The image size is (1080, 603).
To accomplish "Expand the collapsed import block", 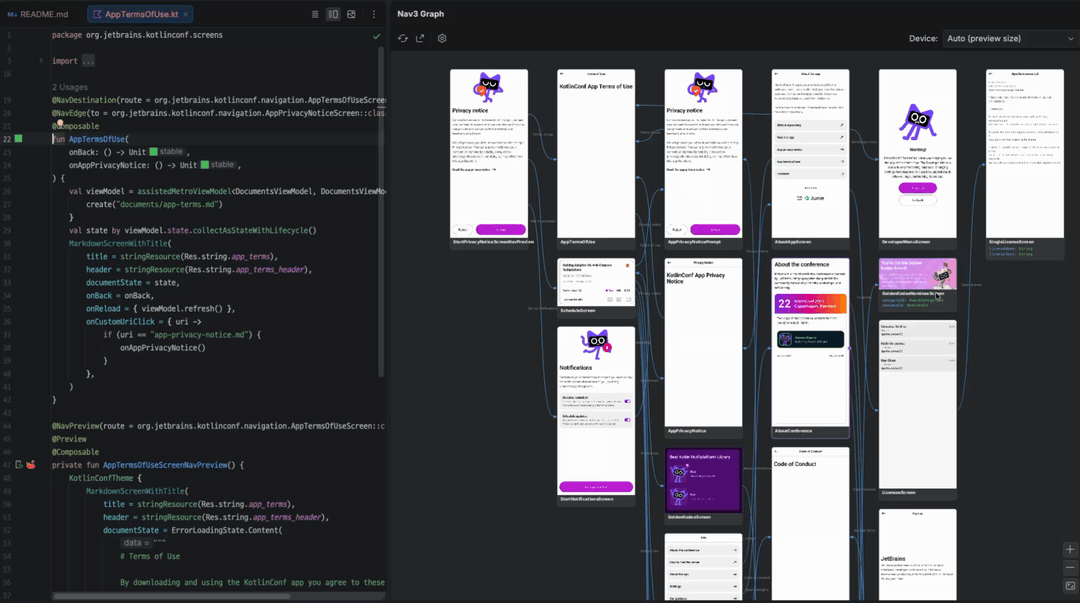I will click(41, 61).
